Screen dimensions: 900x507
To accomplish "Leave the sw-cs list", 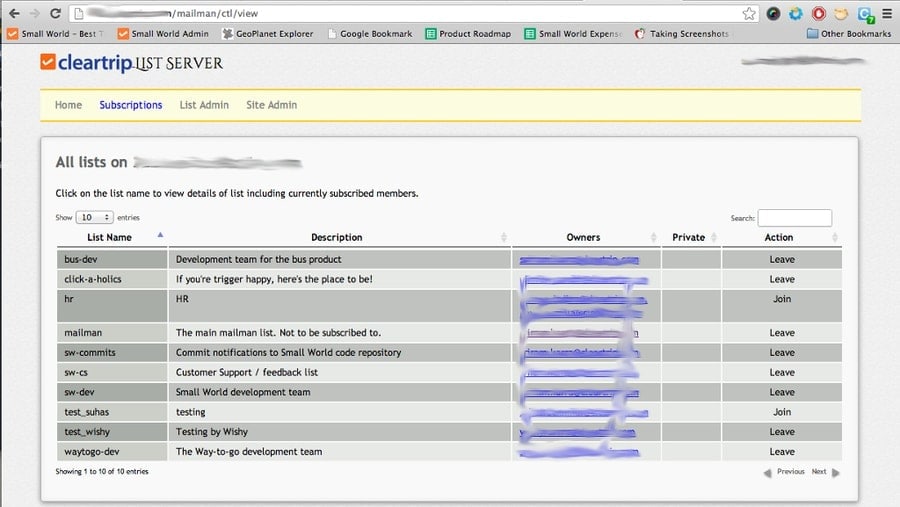I will click(x=782, y=373).
